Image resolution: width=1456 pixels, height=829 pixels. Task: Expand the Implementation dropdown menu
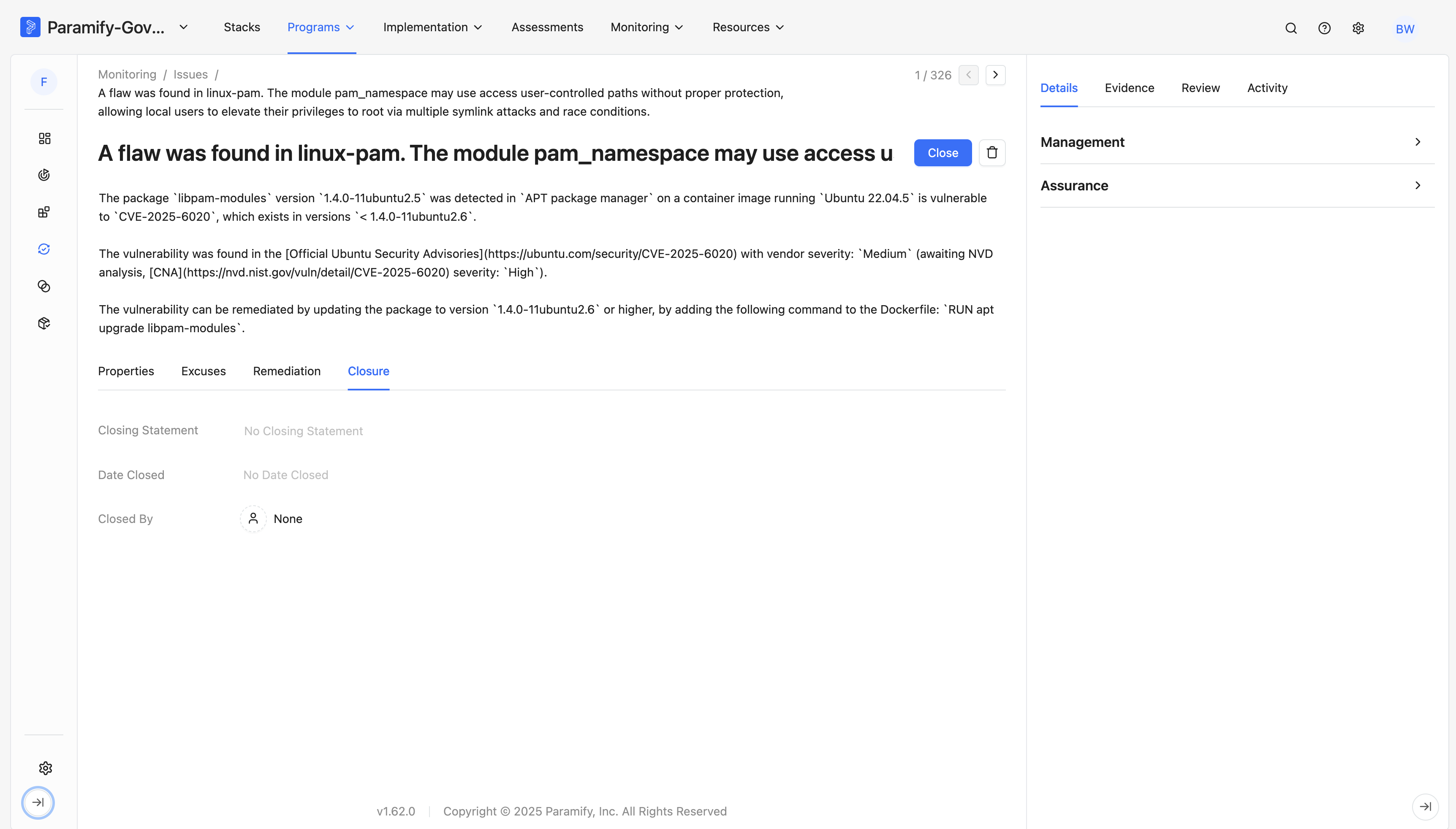pyautogui.click(x=433, y=27)
